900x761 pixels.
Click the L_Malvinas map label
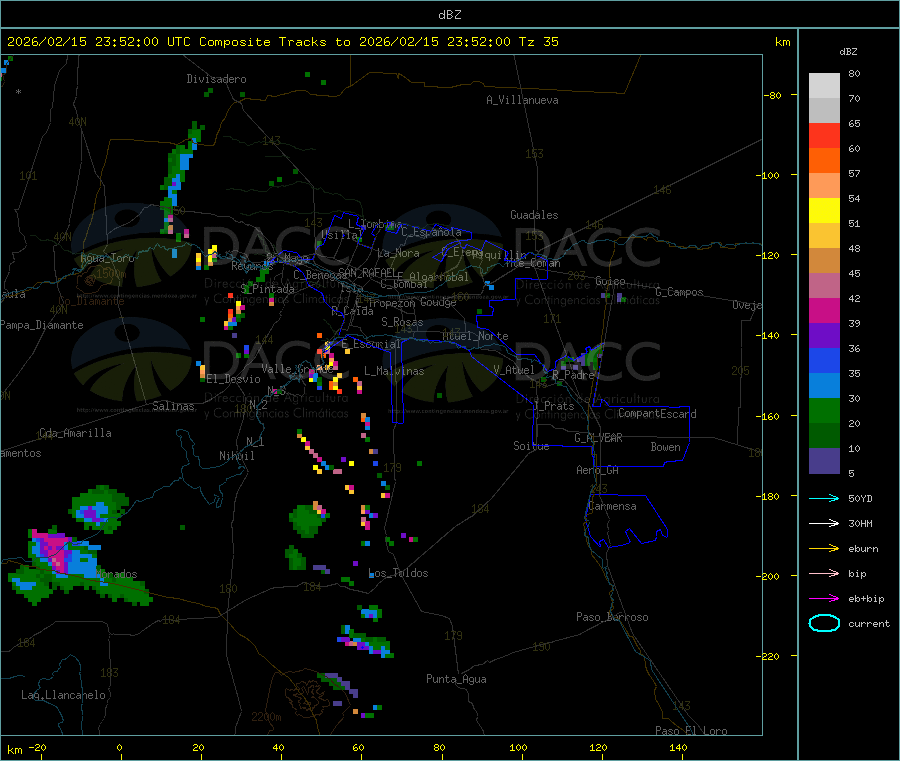(x=394, y=371)
